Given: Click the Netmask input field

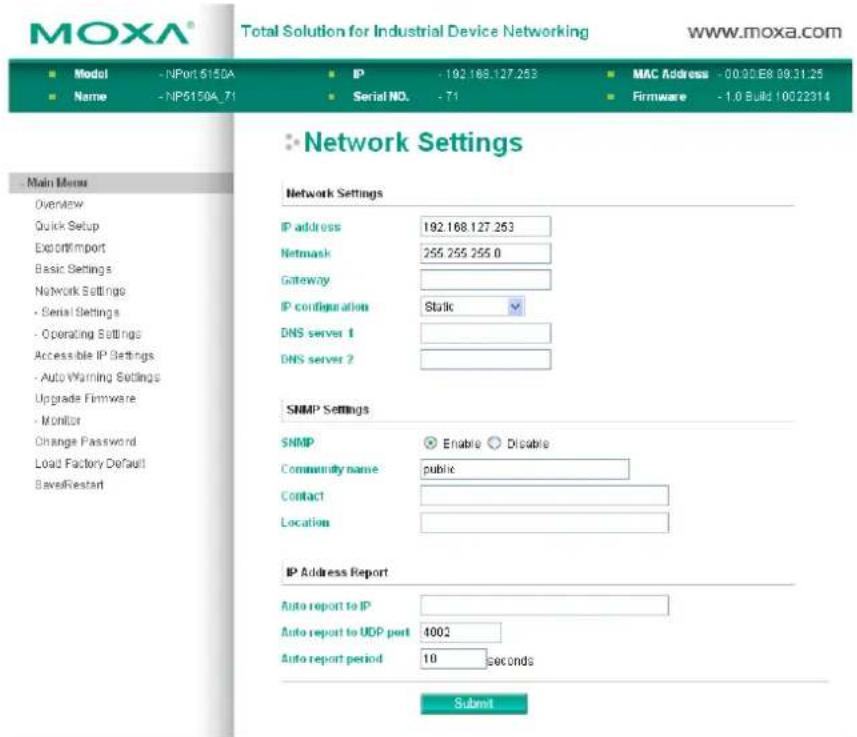Looking at the screenshot, I should tap(485, 253).
